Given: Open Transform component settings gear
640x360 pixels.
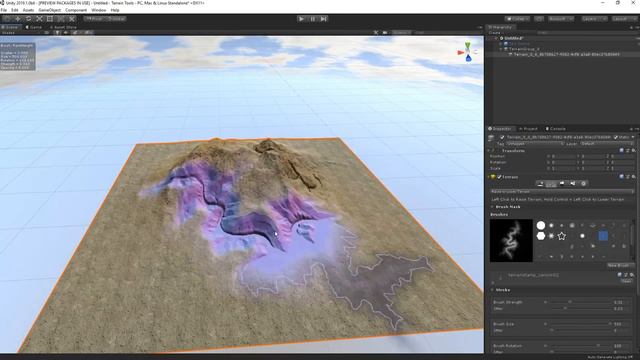Looking at the screenshot, I should [x=633, y=151].
